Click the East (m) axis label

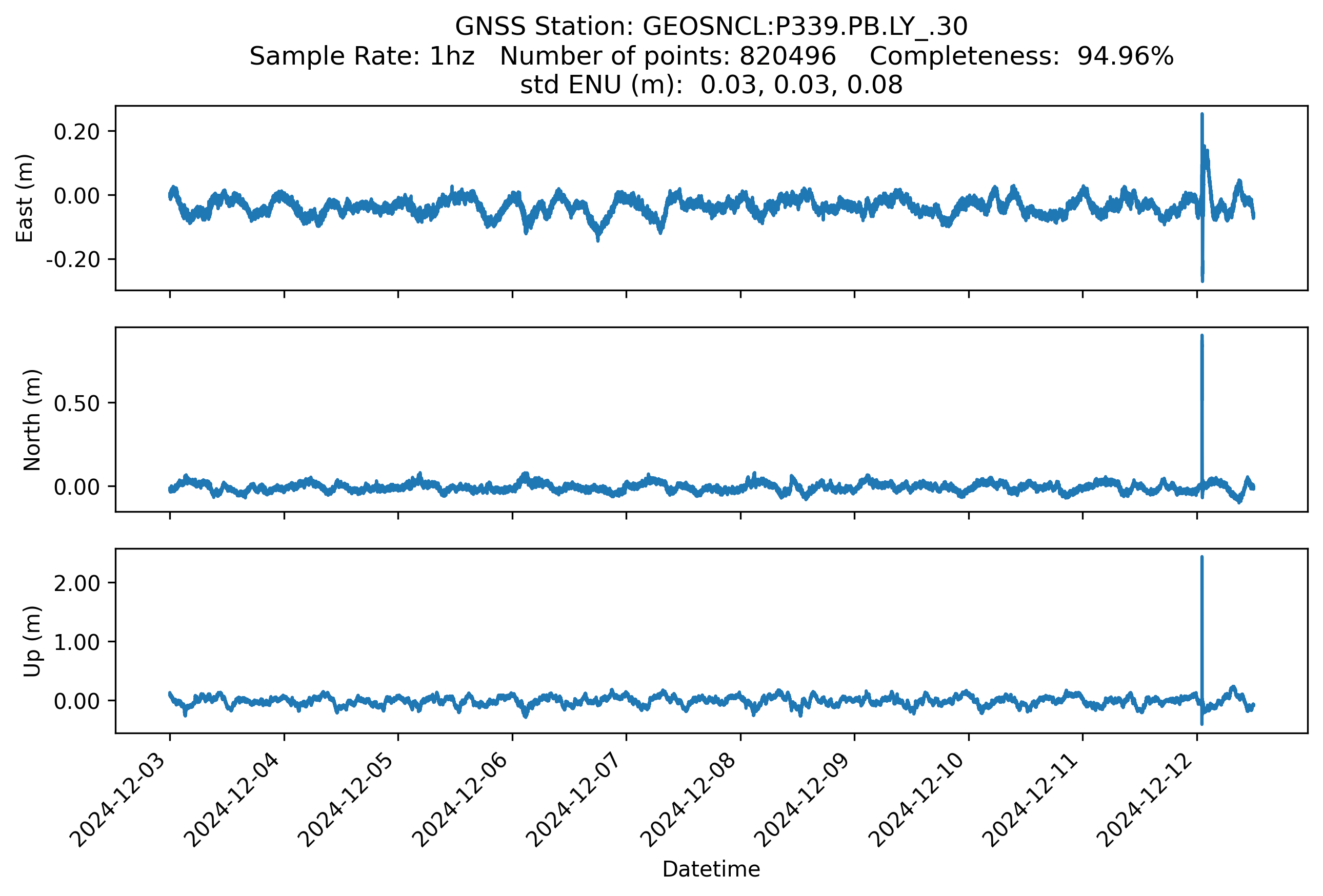point(25,198)
